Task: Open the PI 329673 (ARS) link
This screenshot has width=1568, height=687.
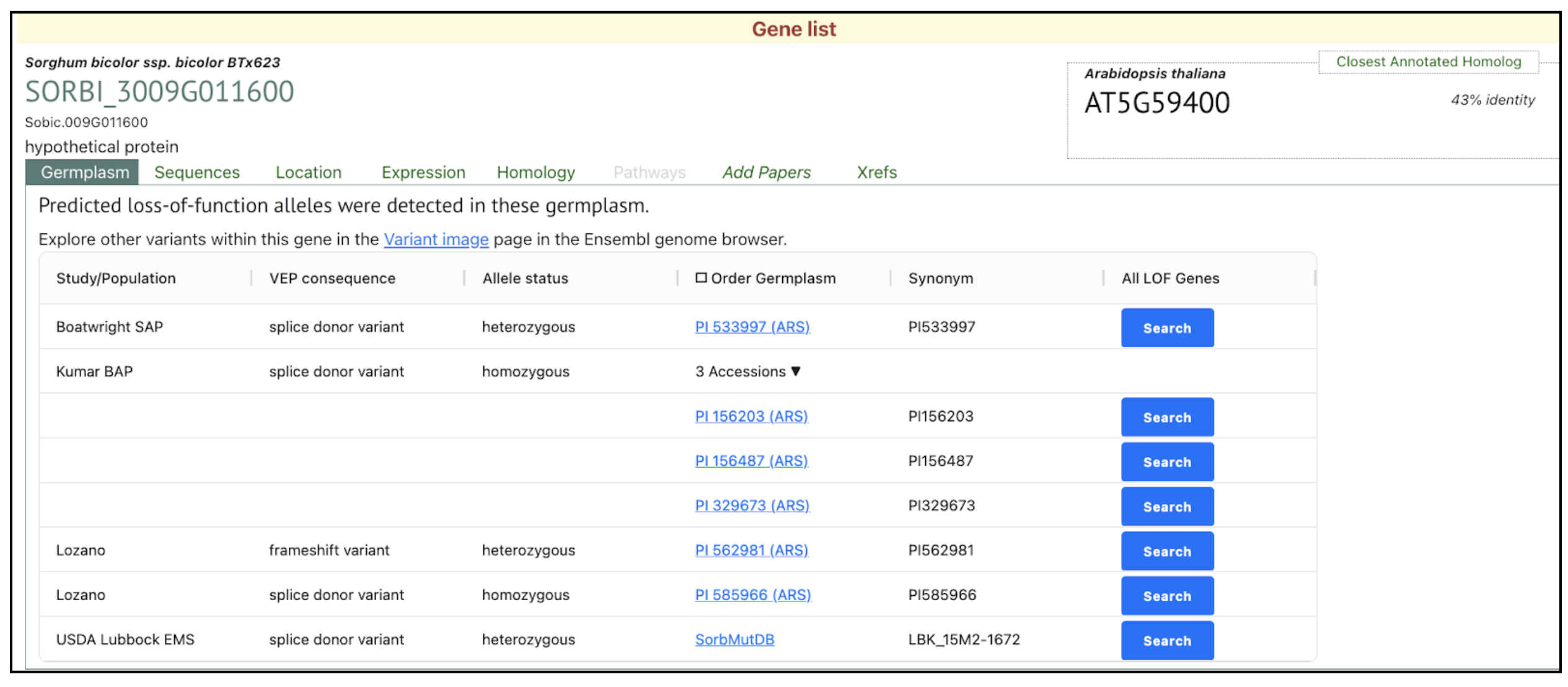Action: 752,505
